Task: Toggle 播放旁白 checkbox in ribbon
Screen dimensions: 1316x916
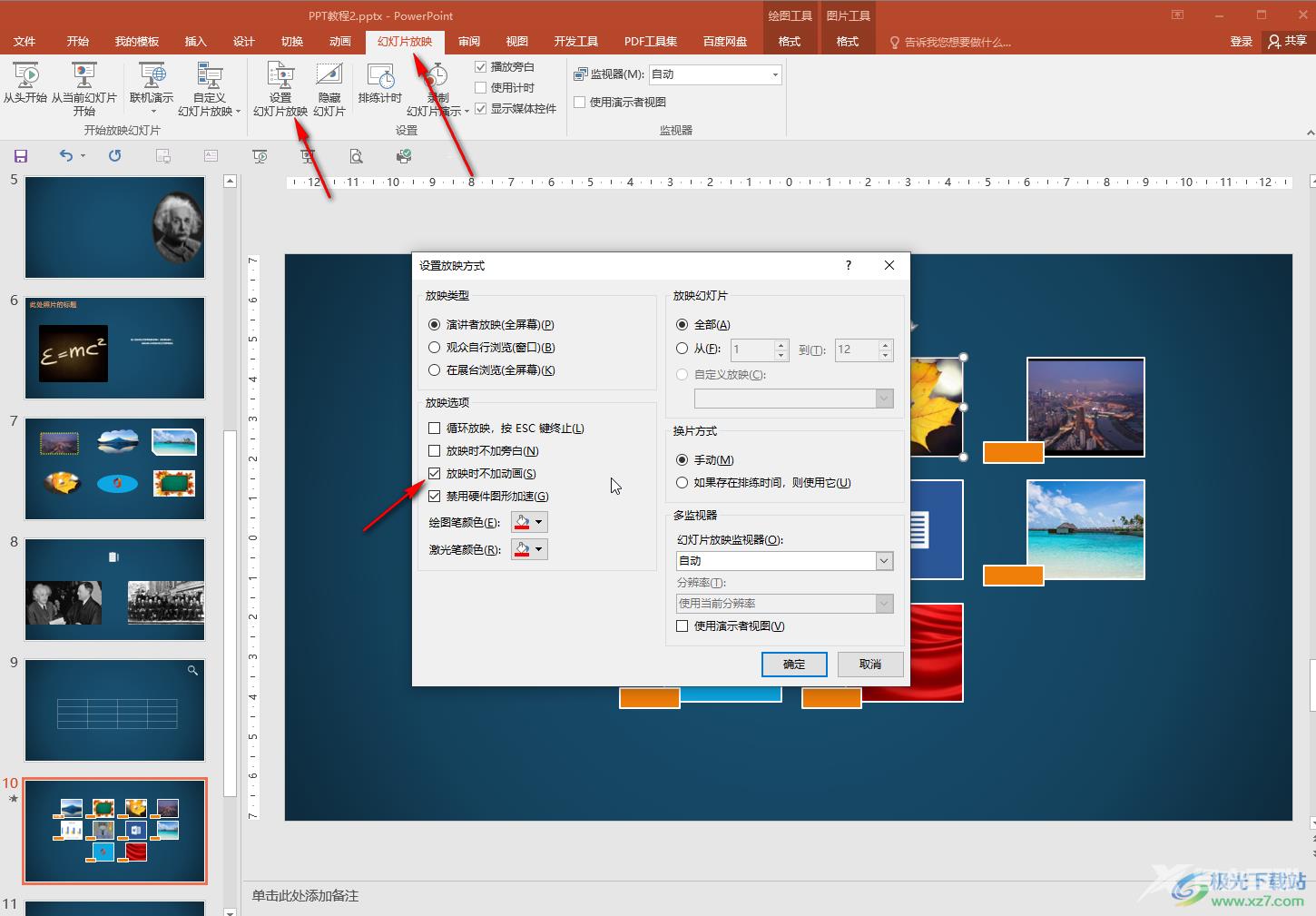Action: tap(481, 66)
